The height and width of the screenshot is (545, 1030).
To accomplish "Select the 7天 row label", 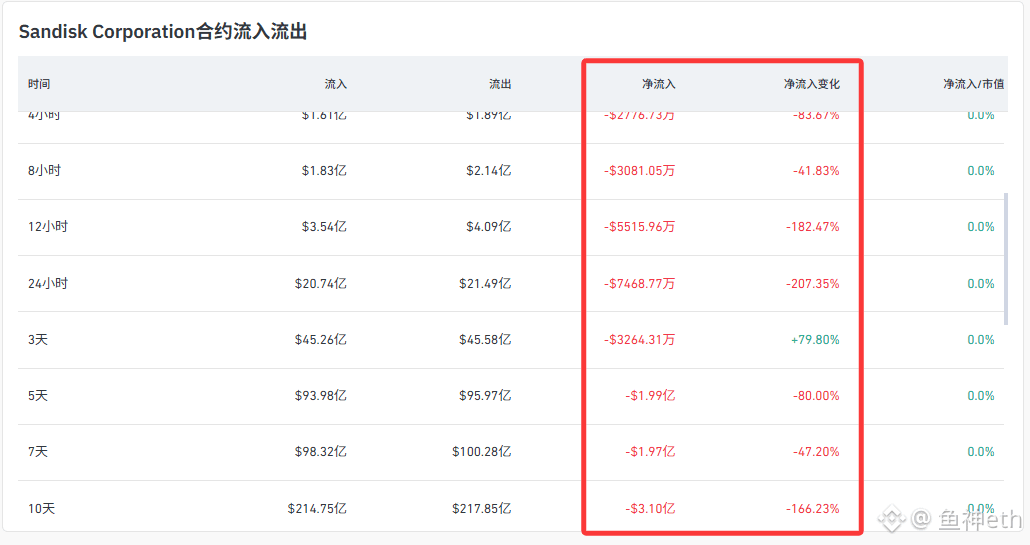I will (37, 452).
